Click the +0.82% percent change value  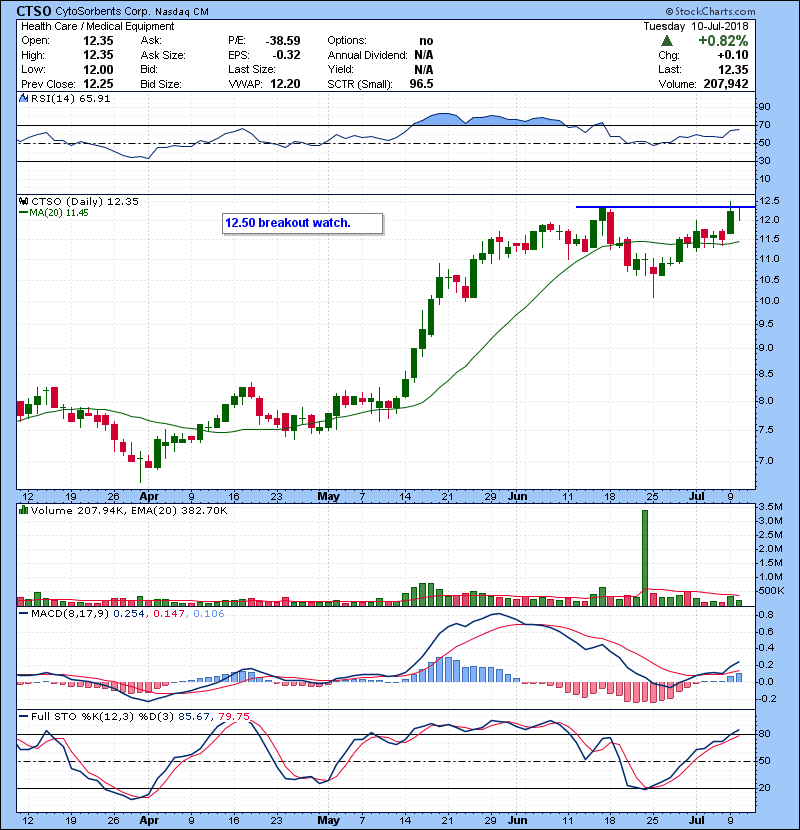point(723,41)
